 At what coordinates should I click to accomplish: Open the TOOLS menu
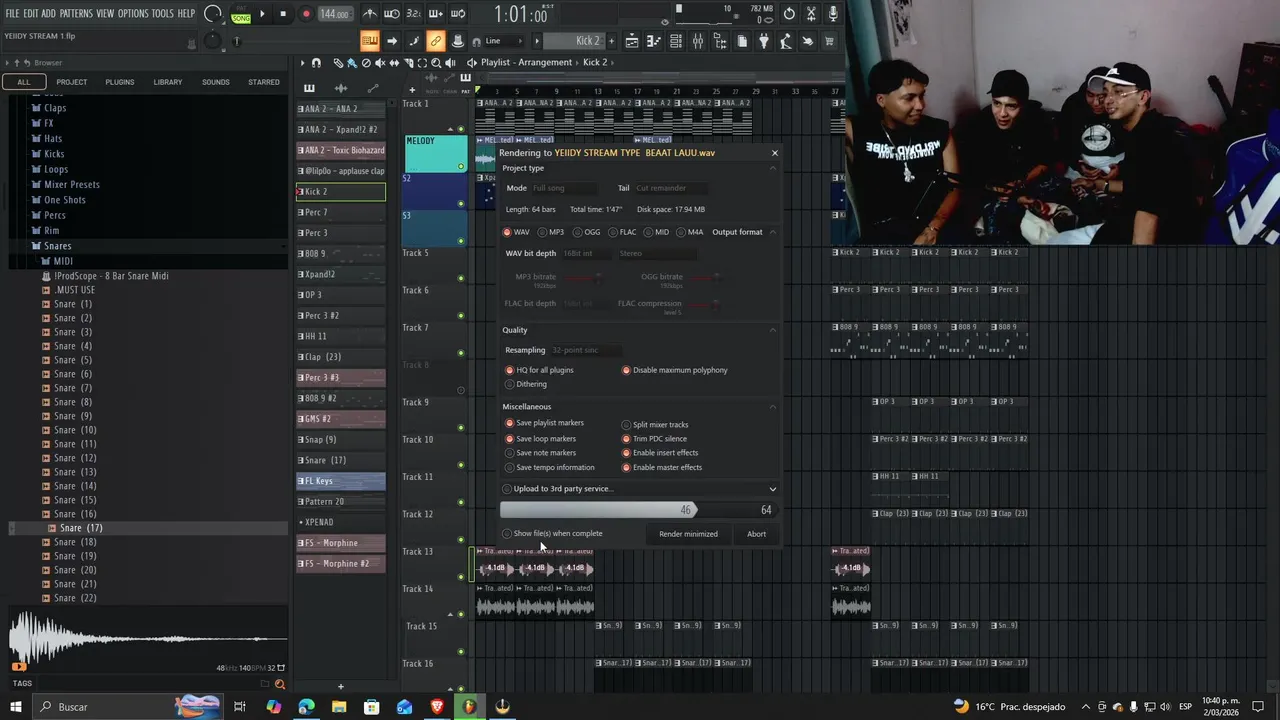[163, 14]
